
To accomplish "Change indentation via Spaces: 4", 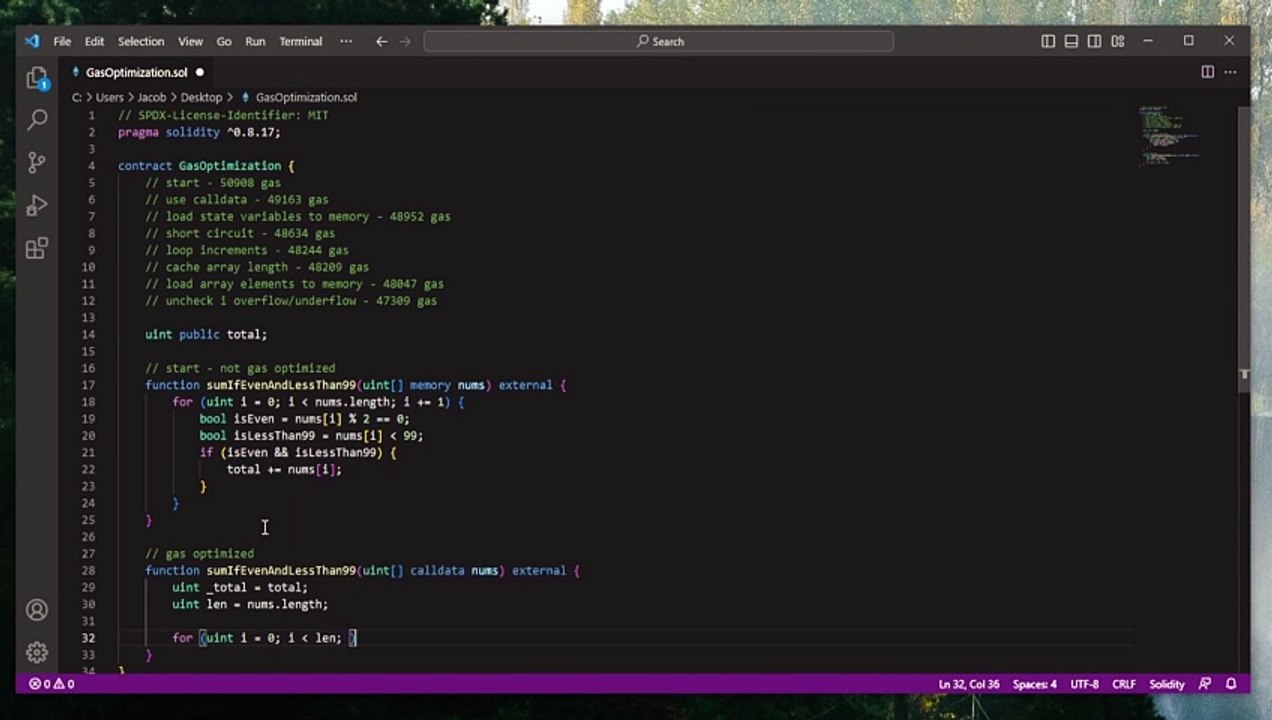I will click(x=1034, y=684).
